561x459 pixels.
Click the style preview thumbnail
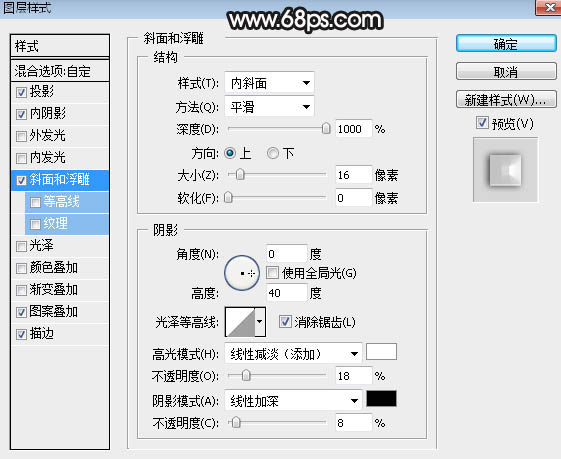pyautogui.click(x=505, y=170)
